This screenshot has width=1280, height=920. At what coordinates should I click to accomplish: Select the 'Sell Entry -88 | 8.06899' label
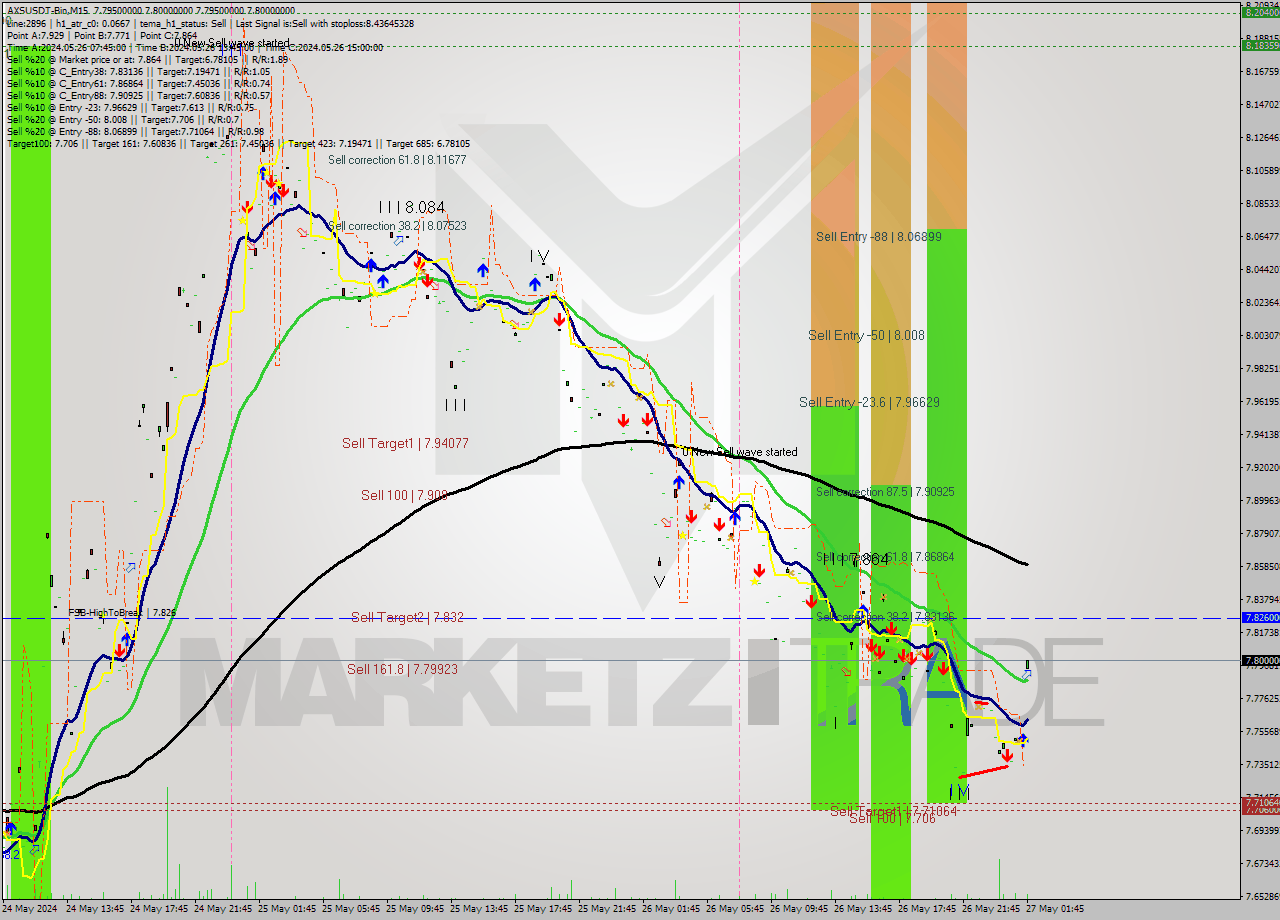(878, 236)
